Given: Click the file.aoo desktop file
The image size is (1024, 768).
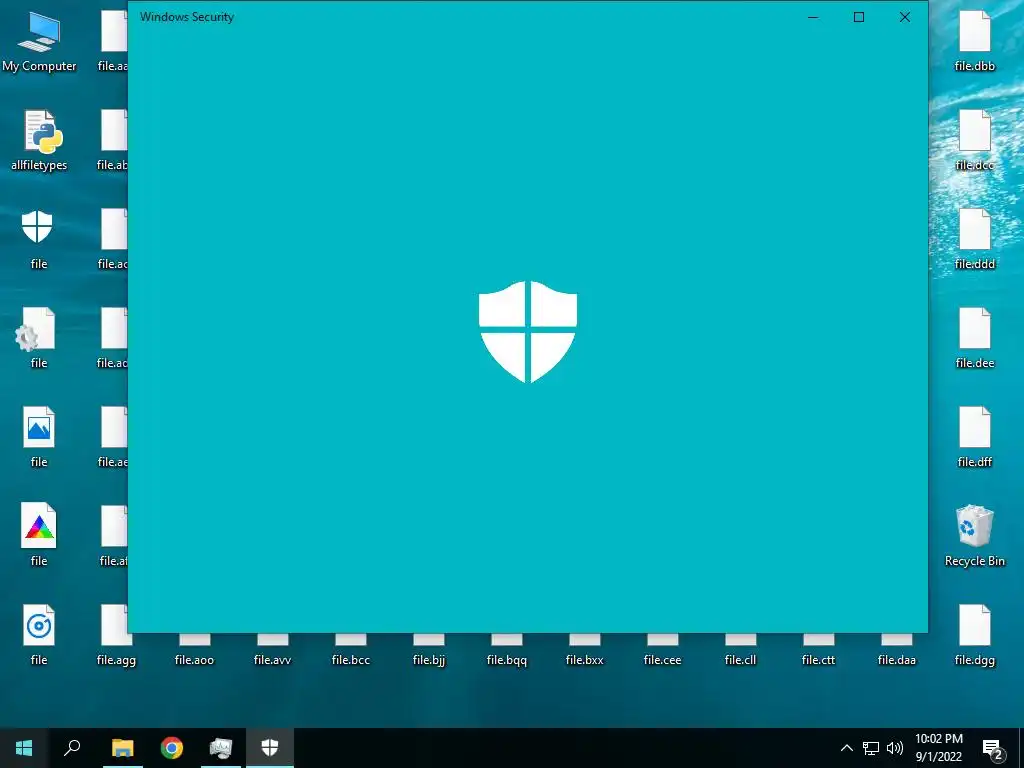Looking at the screenshot, I should 194,652.
